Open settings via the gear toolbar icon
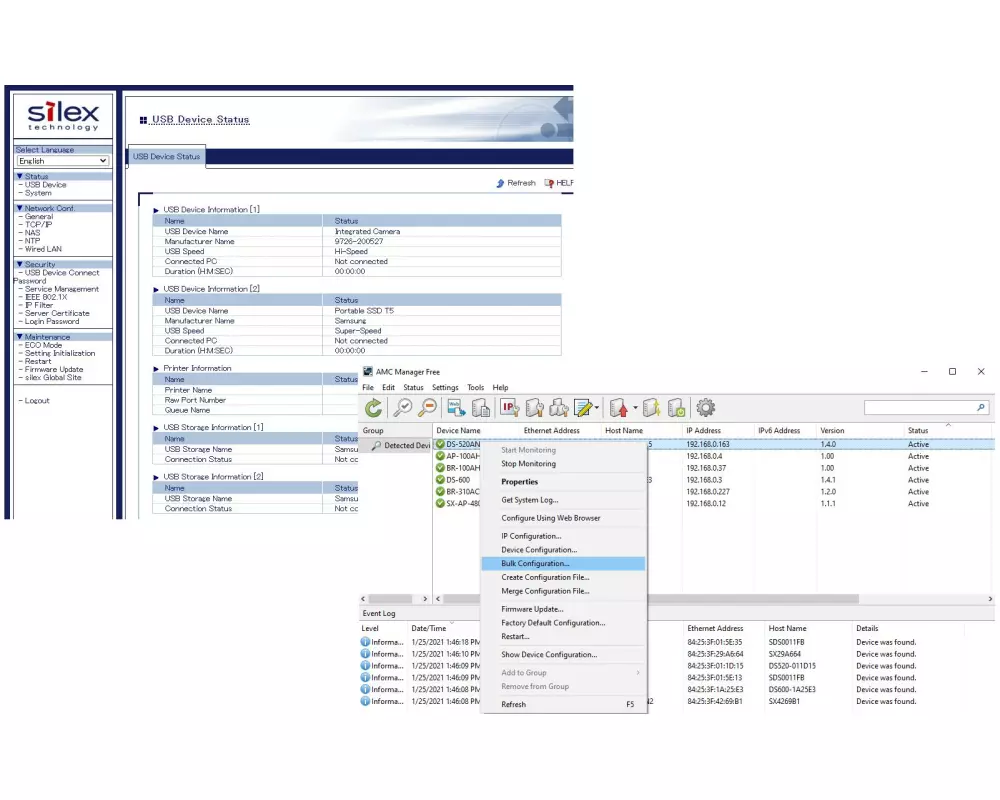The image size is (1000, 800). click(x=706, y=408)
